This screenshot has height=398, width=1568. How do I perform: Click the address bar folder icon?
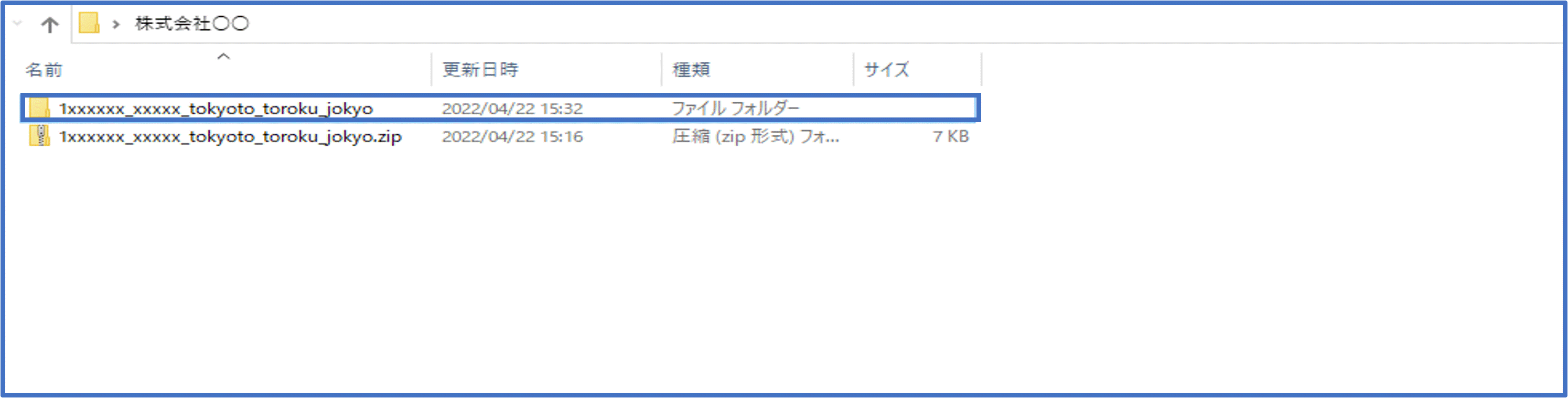(x=89, y=23)
